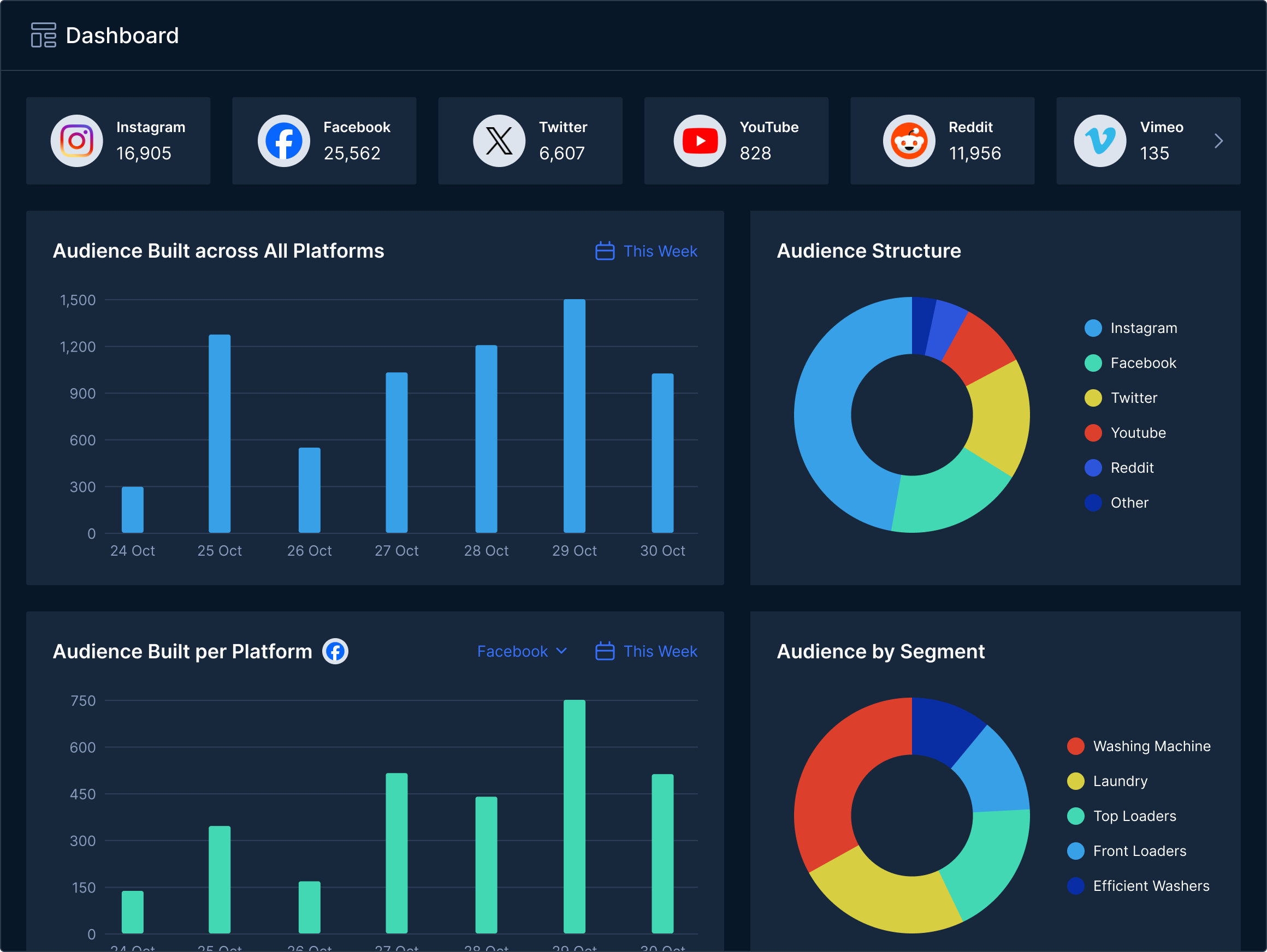Click the Facebook badge next to chart title

click(336, 651)
